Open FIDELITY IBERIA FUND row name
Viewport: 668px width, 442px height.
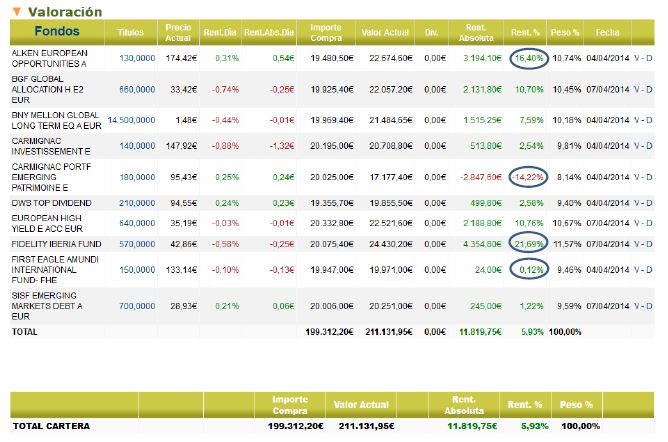tap(56, 244)
